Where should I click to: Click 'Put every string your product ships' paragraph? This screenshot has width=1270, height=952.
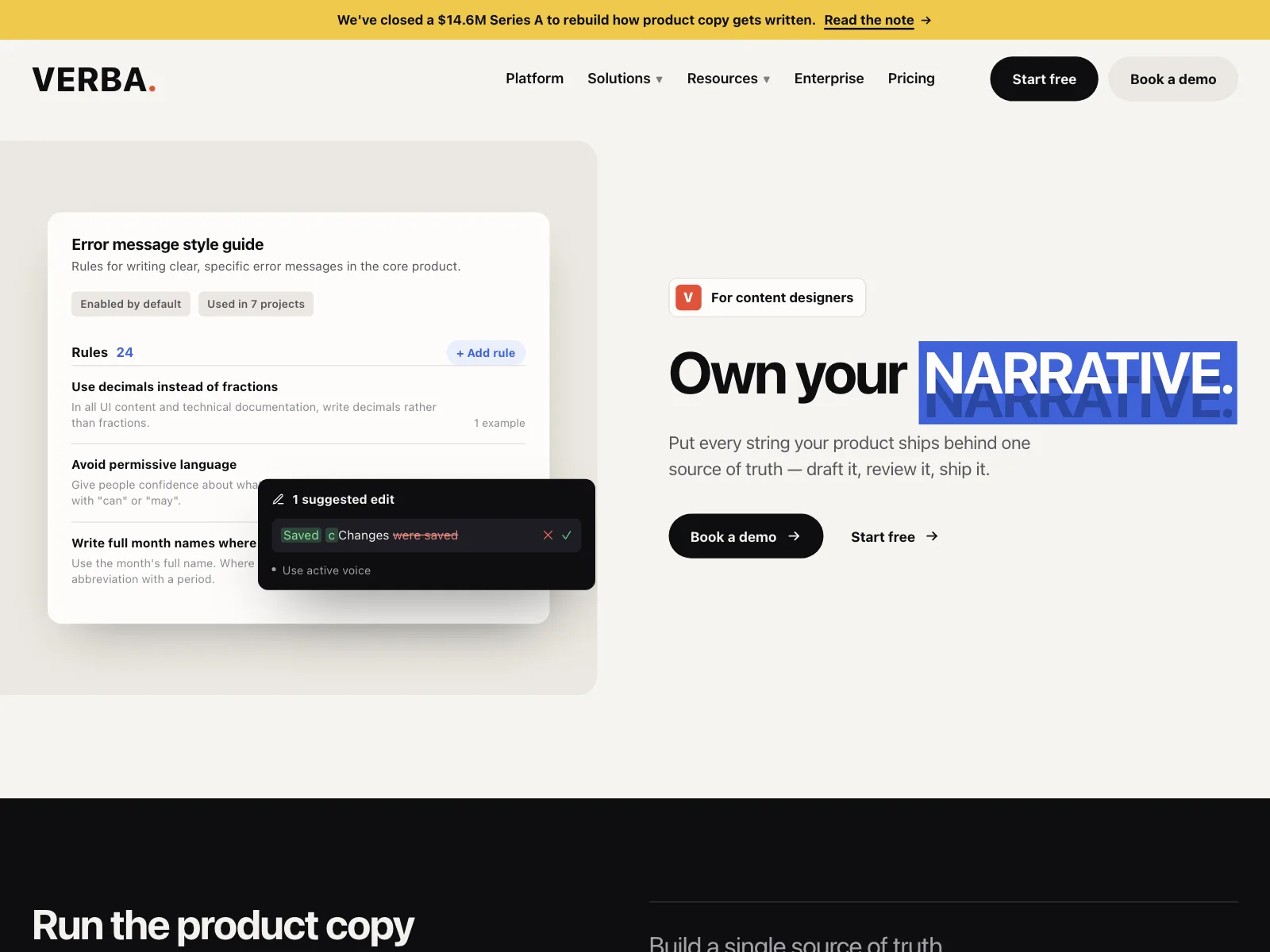849,456
